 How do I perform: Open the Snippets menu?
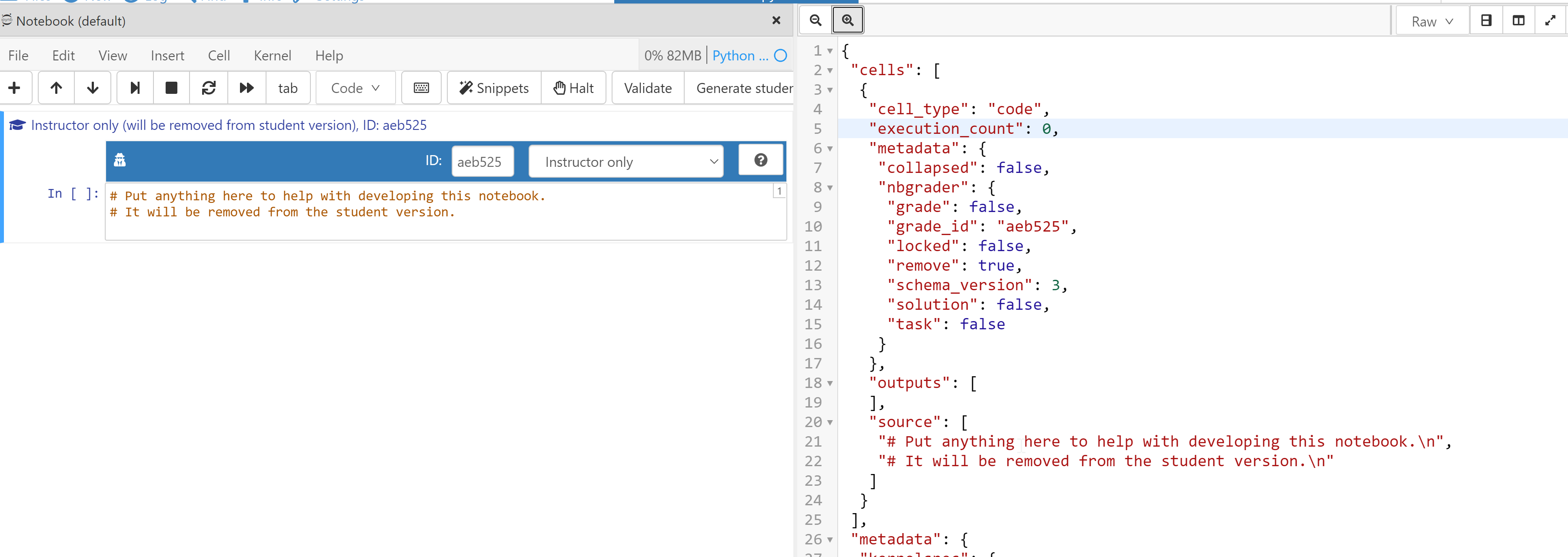pyautogui.click(x=493, y=88)
